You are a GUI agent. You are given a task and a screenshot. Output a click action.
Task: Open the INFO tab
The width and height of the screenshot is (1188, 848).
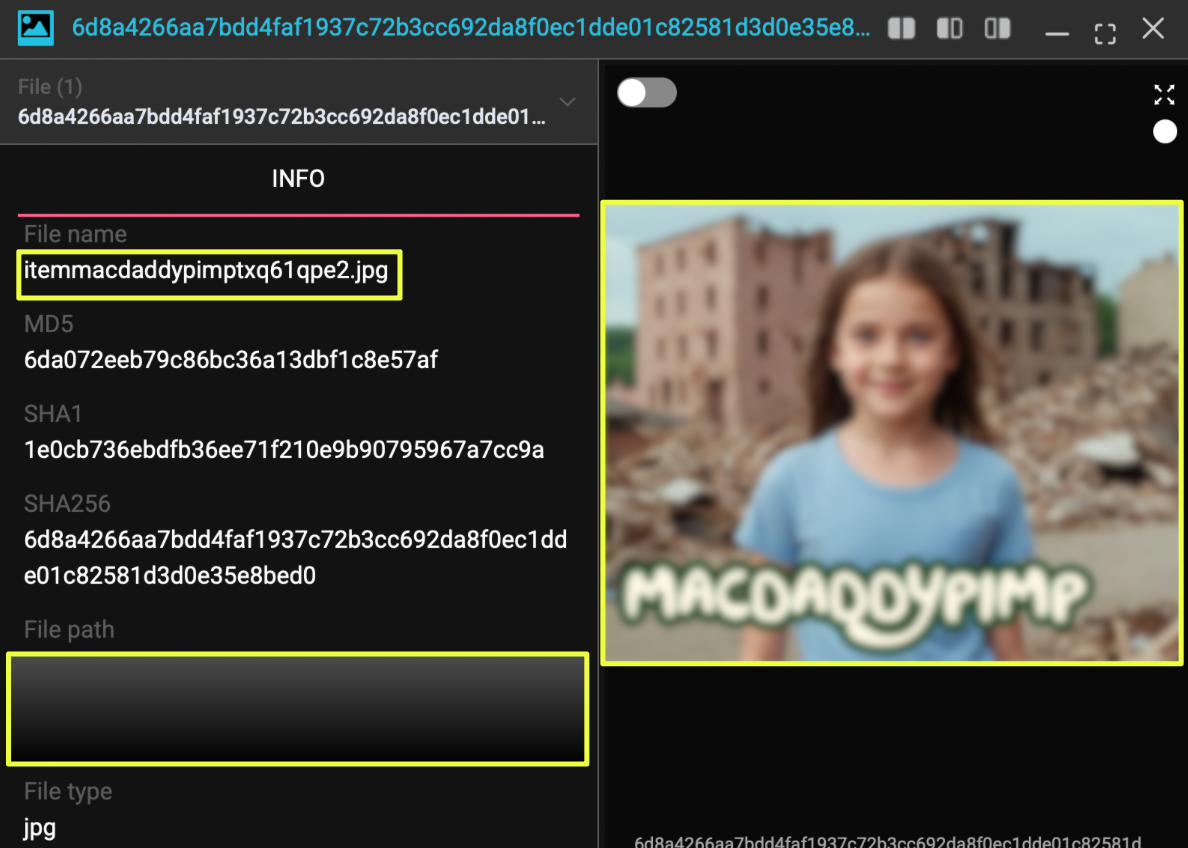[x=298, y=179]
